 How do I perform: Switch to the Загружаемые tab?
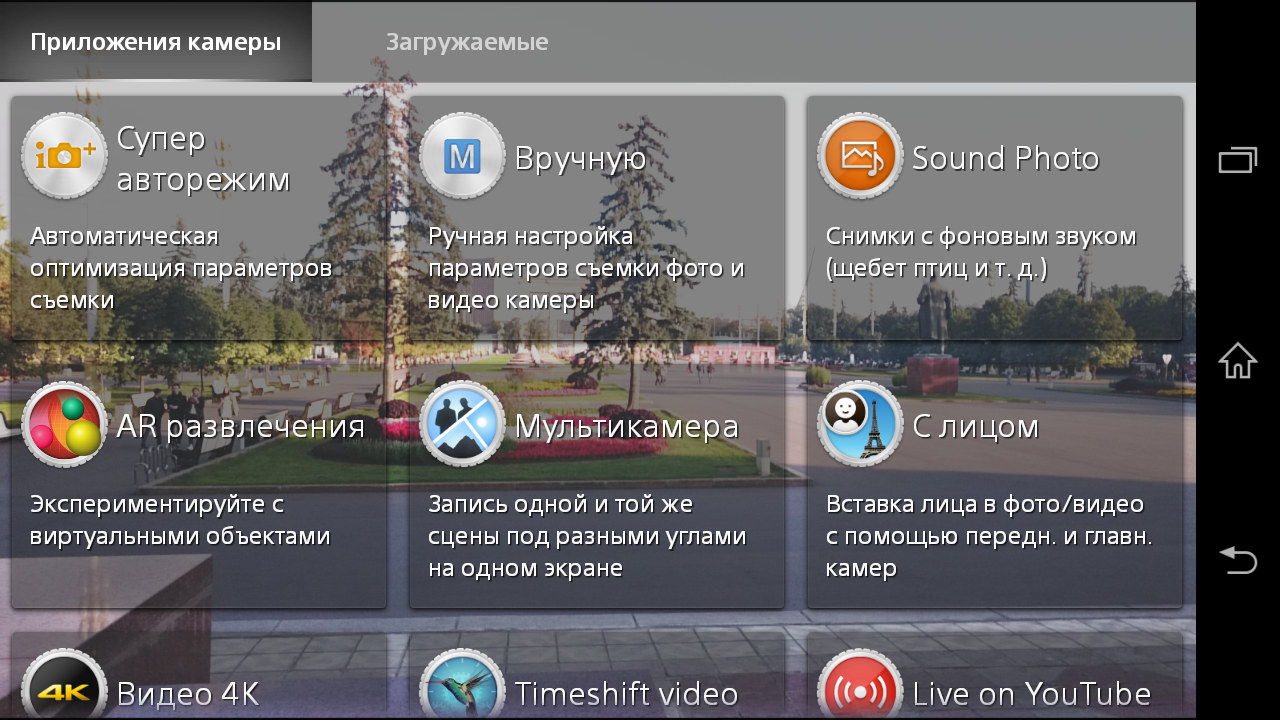pos(467,42)
